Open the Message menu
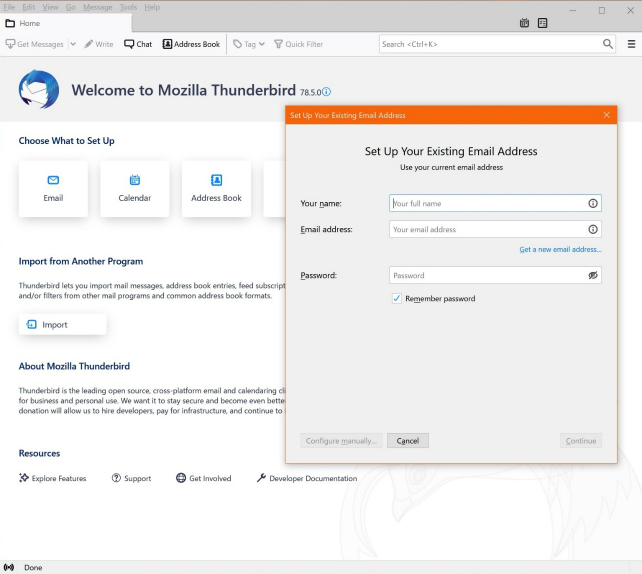The width and height of the screenshot is (642, 574). tap(97, 7)
